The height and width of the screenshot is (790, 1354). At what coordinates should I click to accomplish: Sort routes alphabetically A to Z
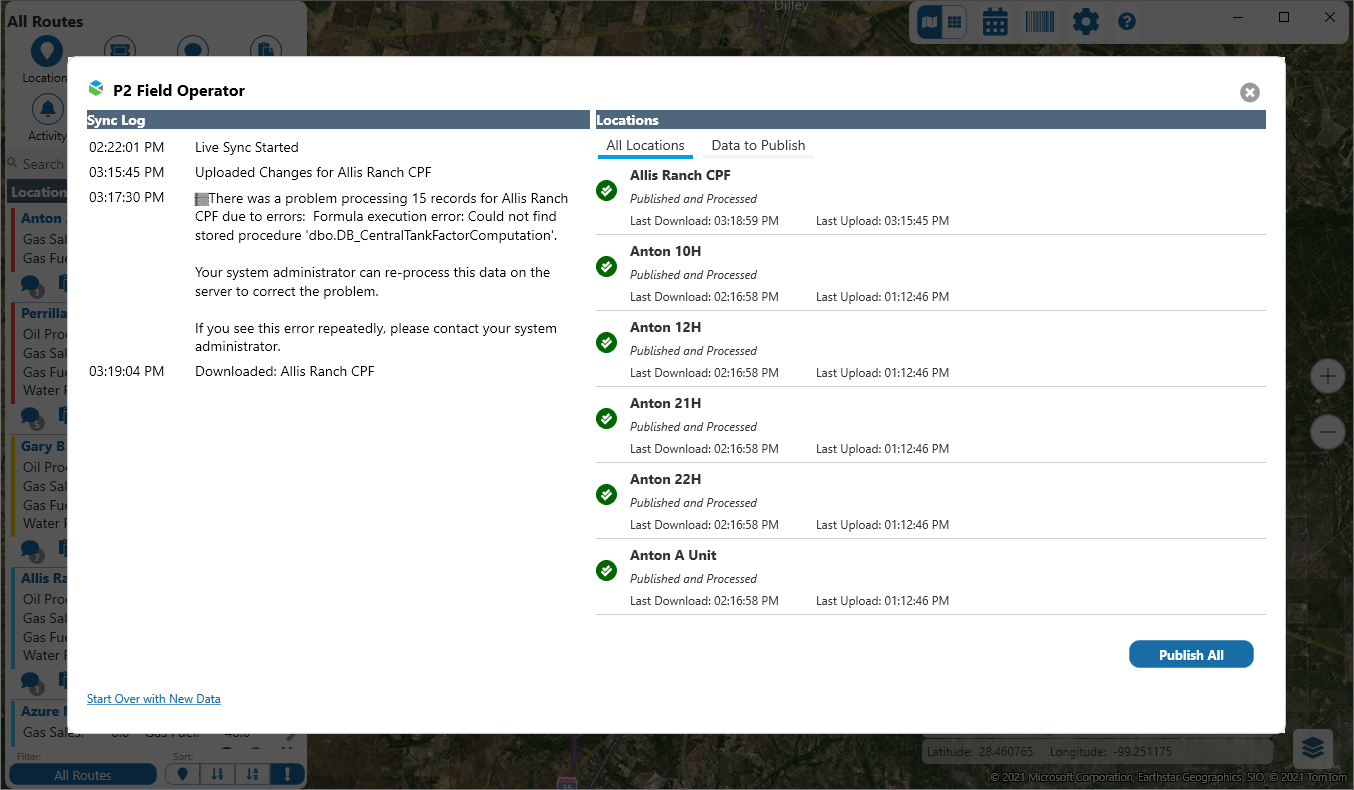tap(252, 774)
